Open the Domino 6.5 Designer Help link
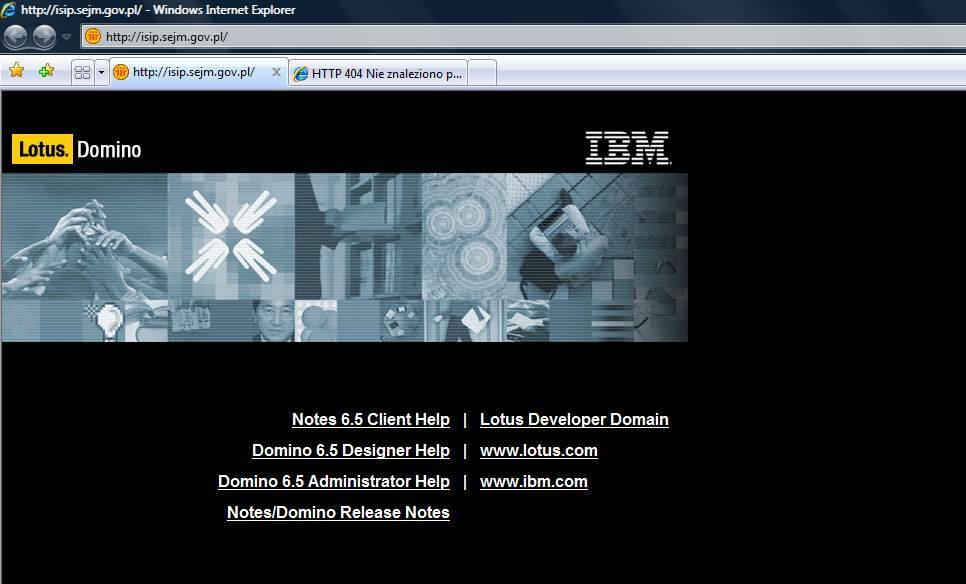Screen dimensions: 966x584 pyautogui.click(x=351, y=450)
